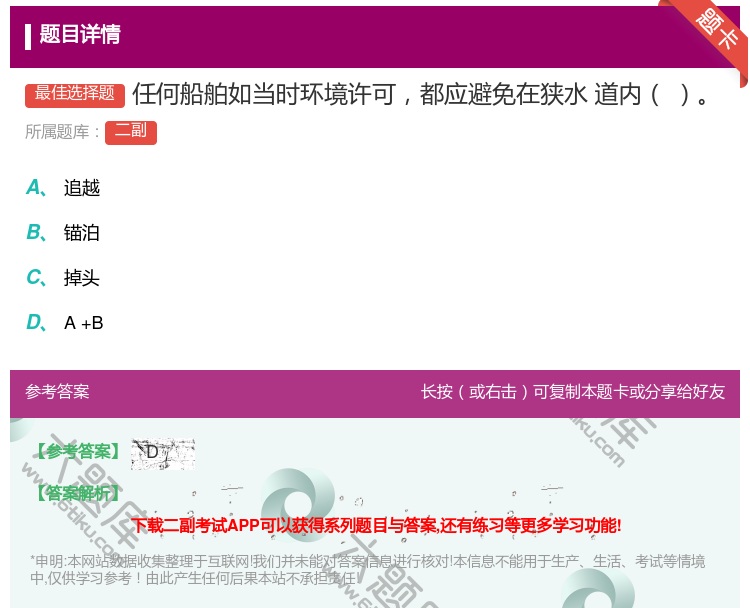Click the 题目详情 header title
This screenshot has width=750, height=608.
click(x=80, y=34)
